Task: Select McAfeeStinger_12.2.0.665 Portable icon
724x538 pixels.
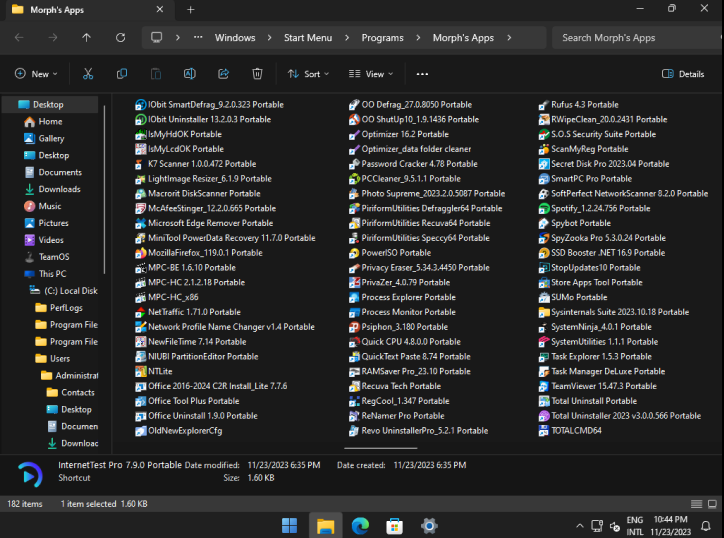Action: click(140, 209)
